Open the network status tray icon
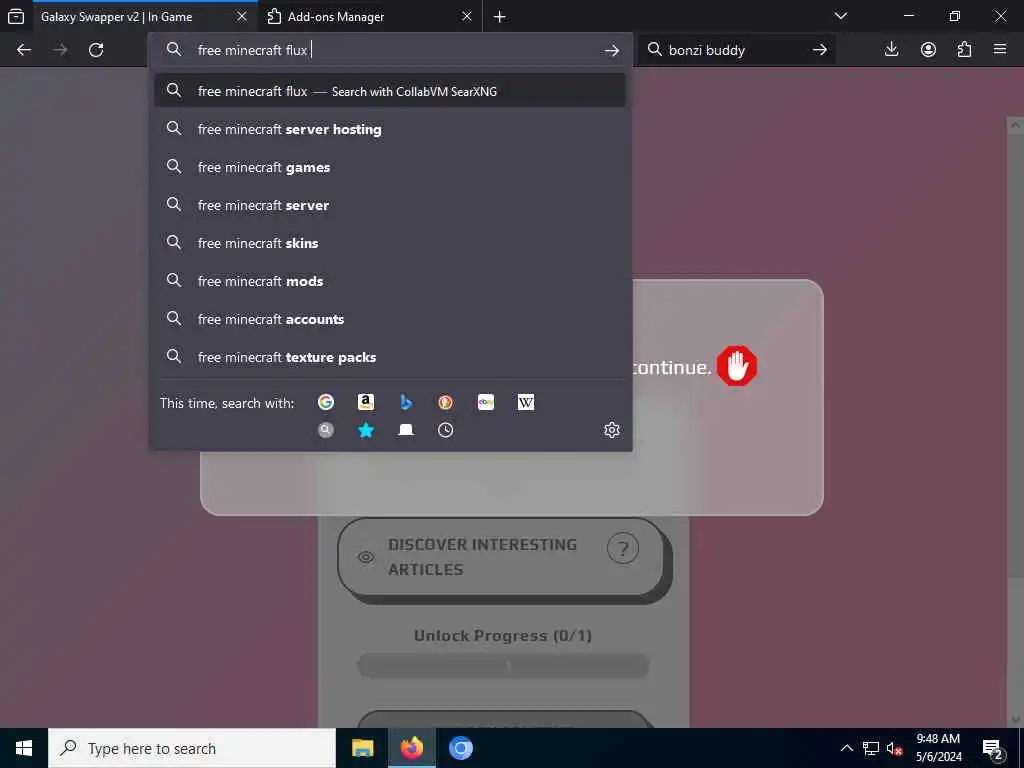 [x=871, y=748]
